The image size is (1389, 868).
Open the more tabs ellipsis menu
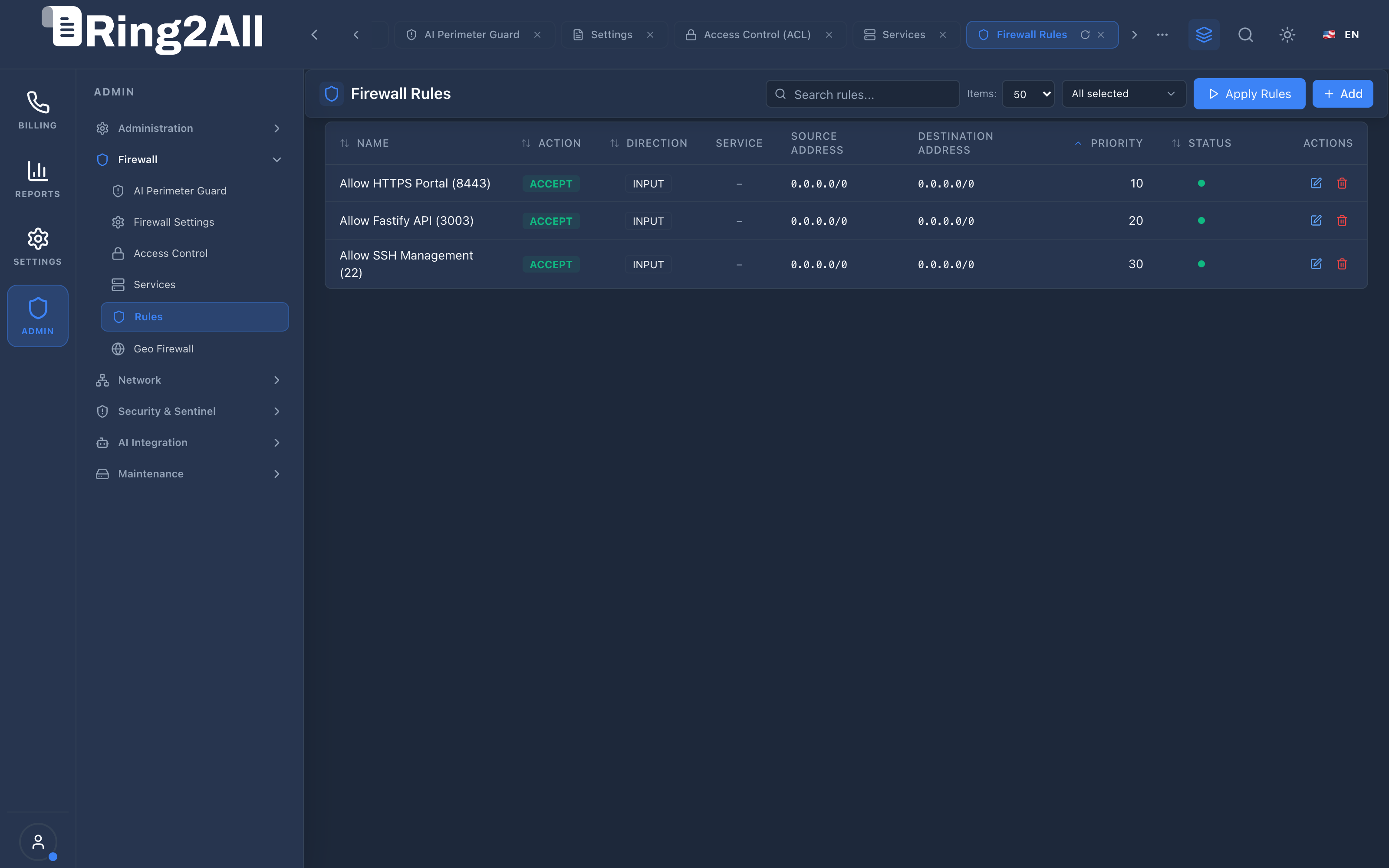point(1162,34)
